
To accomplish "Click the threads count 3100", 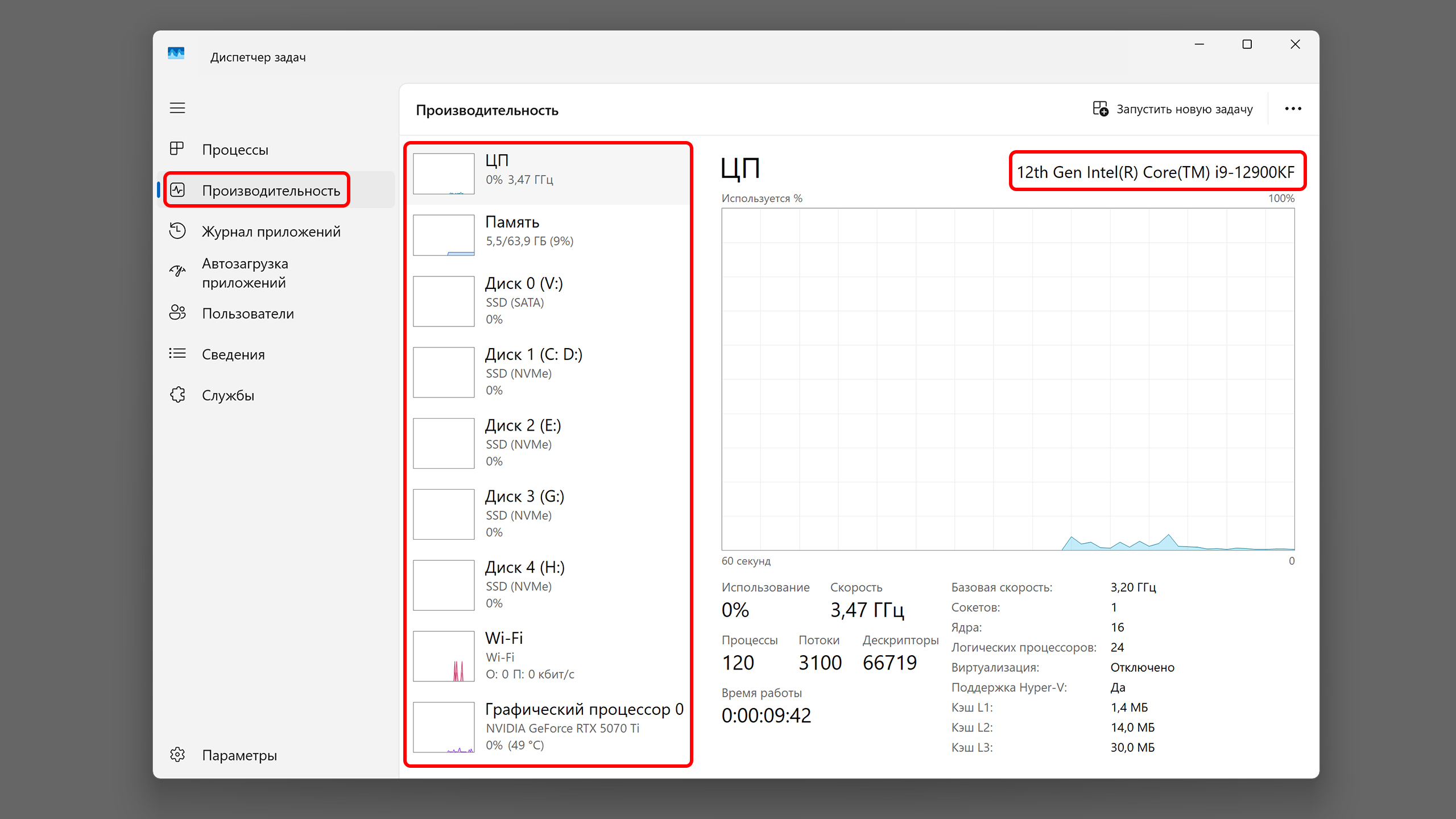I will 820,663.
